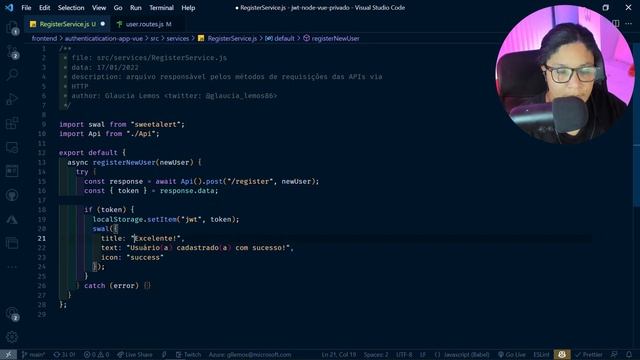The image size is (640, 360).
Task: Click the webcam overlay thumbnail
Action: coord(564,75)
